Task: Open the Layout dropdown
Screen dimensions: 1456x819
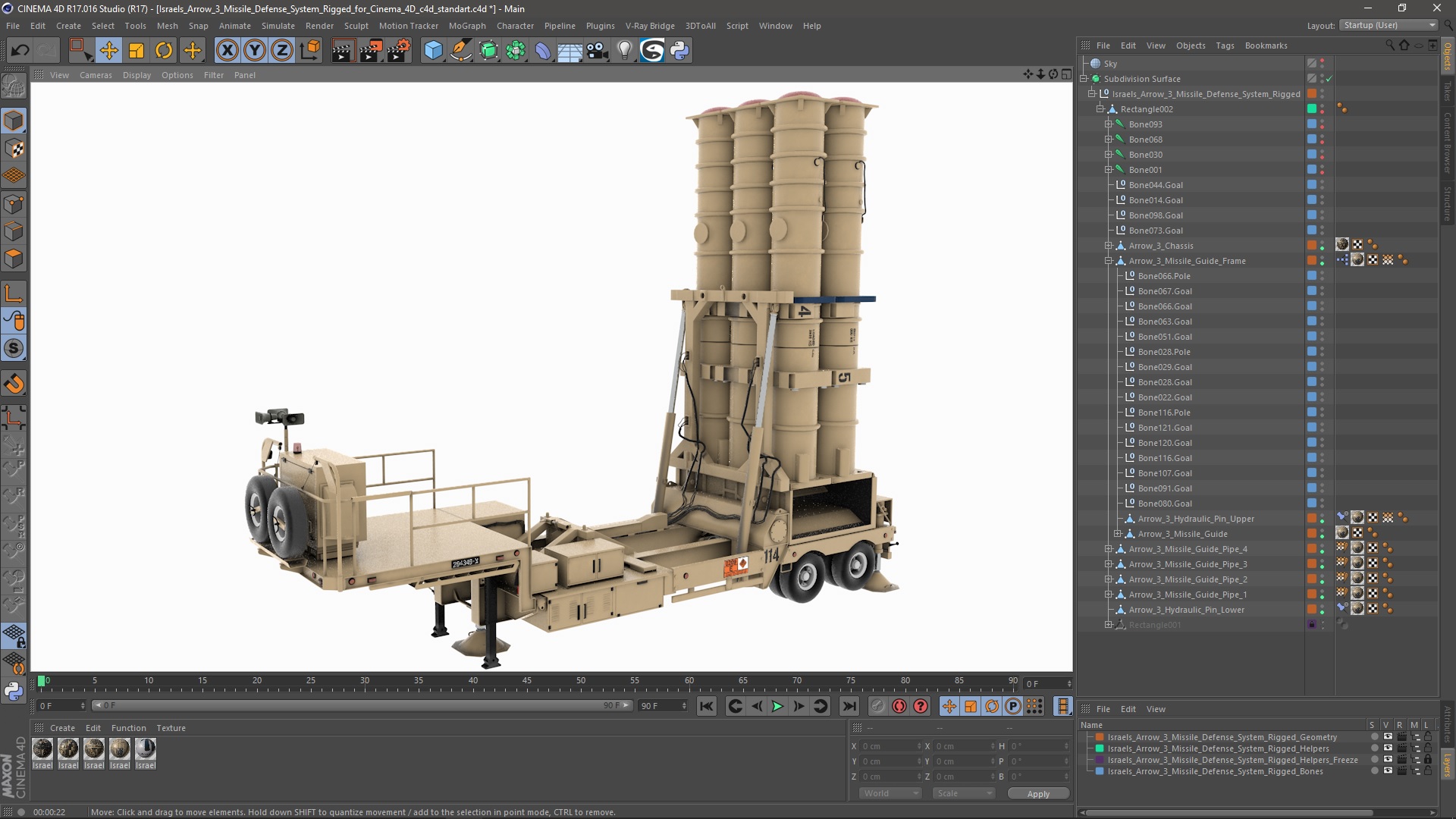Action: coord(1388,25)
